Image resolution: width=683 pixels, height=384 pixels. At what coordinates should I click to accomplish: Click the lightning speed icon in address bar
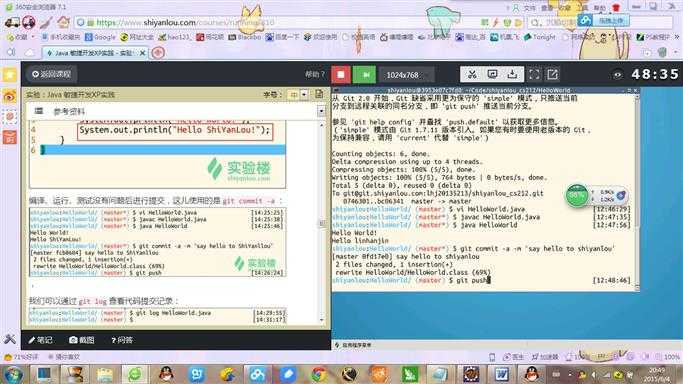(x=496, y=22)
